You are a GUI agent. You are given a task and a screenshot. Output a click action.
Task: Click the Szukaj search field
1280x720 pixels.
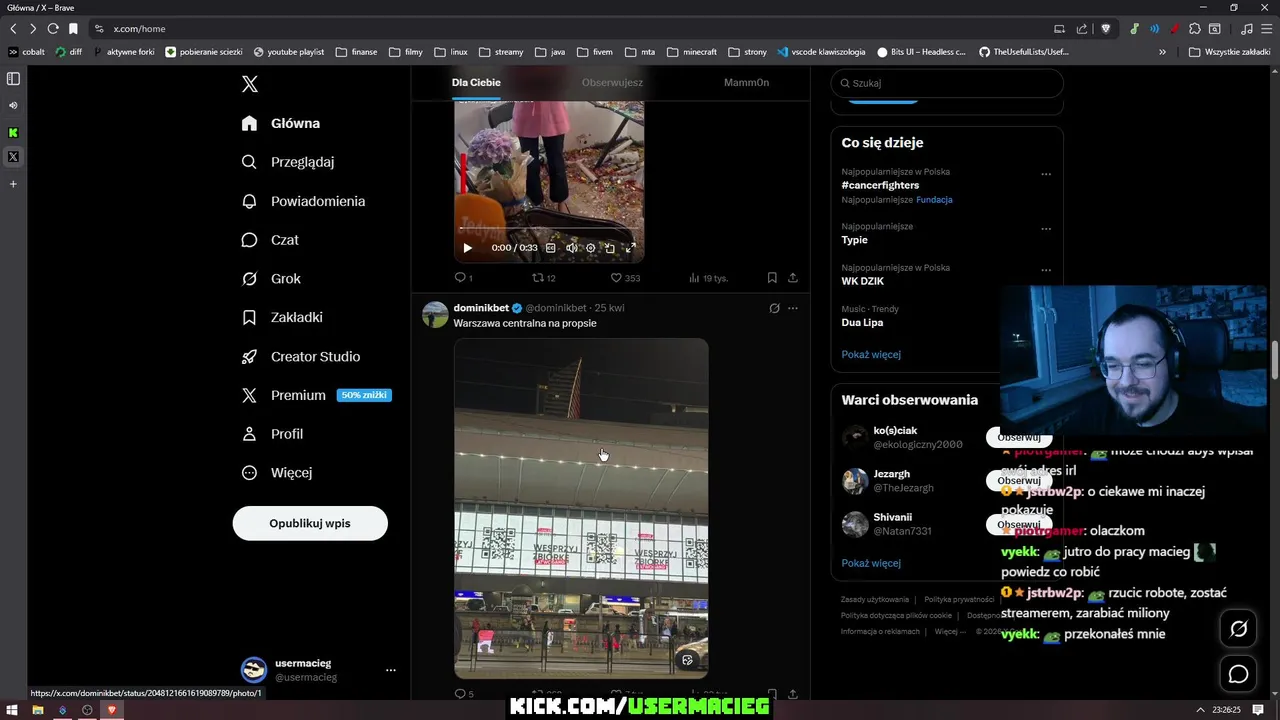[x=947, y=83]
